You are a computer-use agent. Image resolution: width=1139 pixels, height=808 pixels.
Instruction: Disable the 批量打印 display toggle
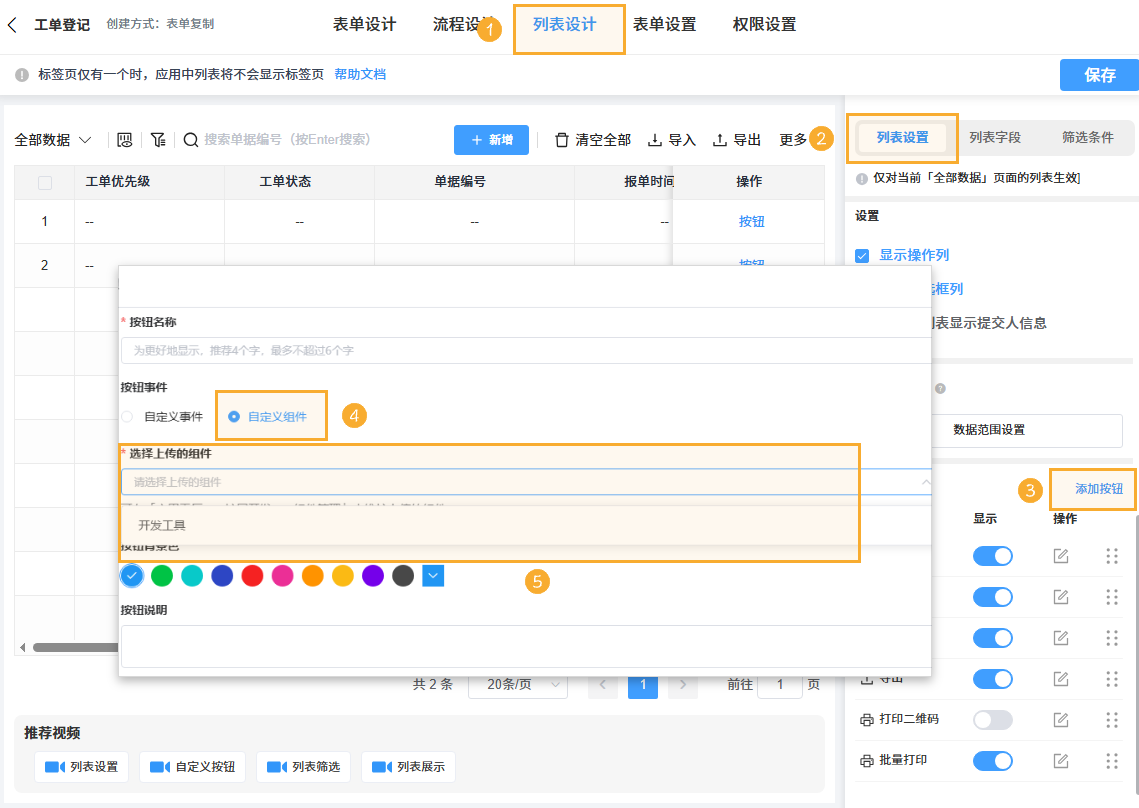[x=992, y=761]
